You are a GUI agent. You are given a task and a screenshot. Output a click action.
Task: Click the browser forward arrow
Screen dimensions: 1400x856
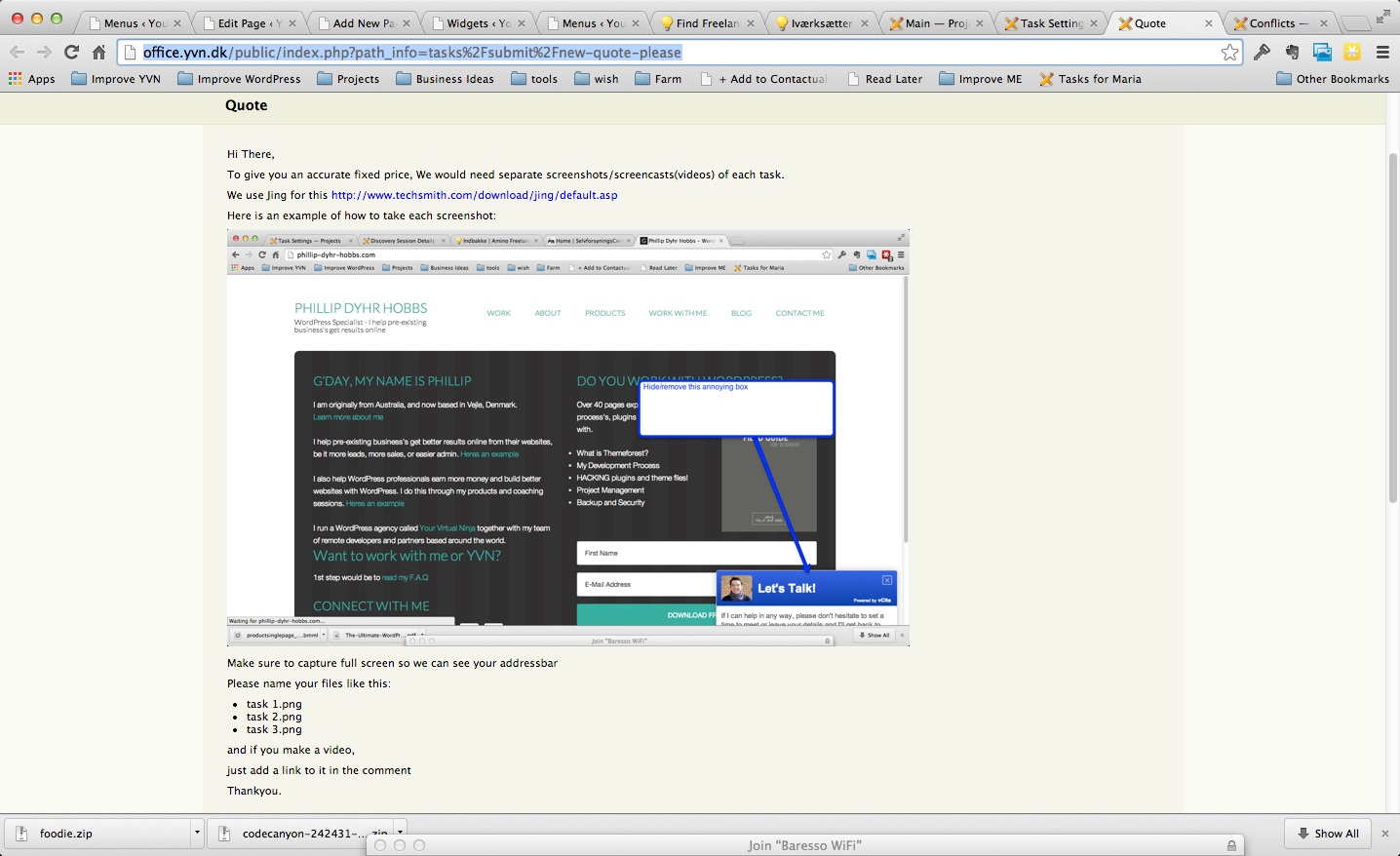[44, 52]
